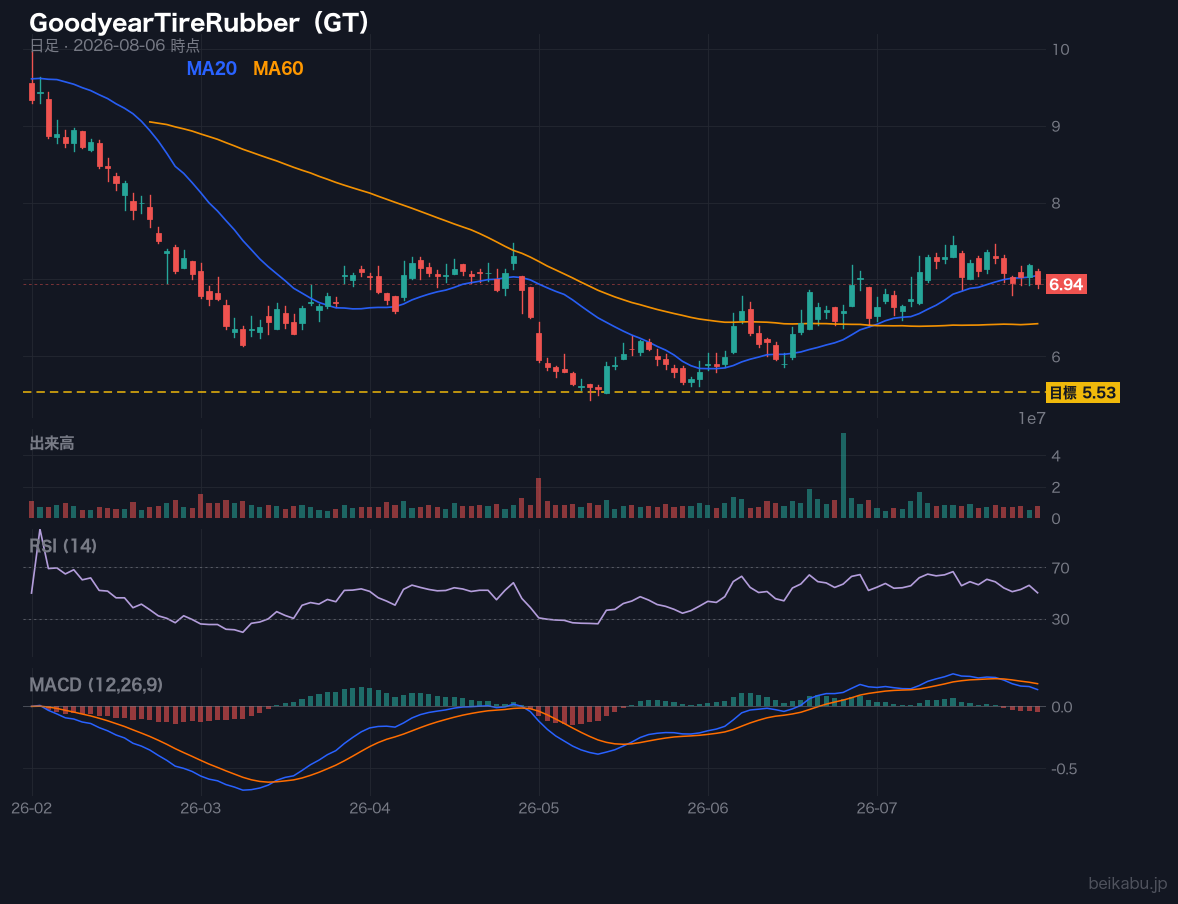The height and width of the screenshot is (904, 1178).
Task: Click the price axis value 10
Action: pyautogui.click(x=1060, y=50)
